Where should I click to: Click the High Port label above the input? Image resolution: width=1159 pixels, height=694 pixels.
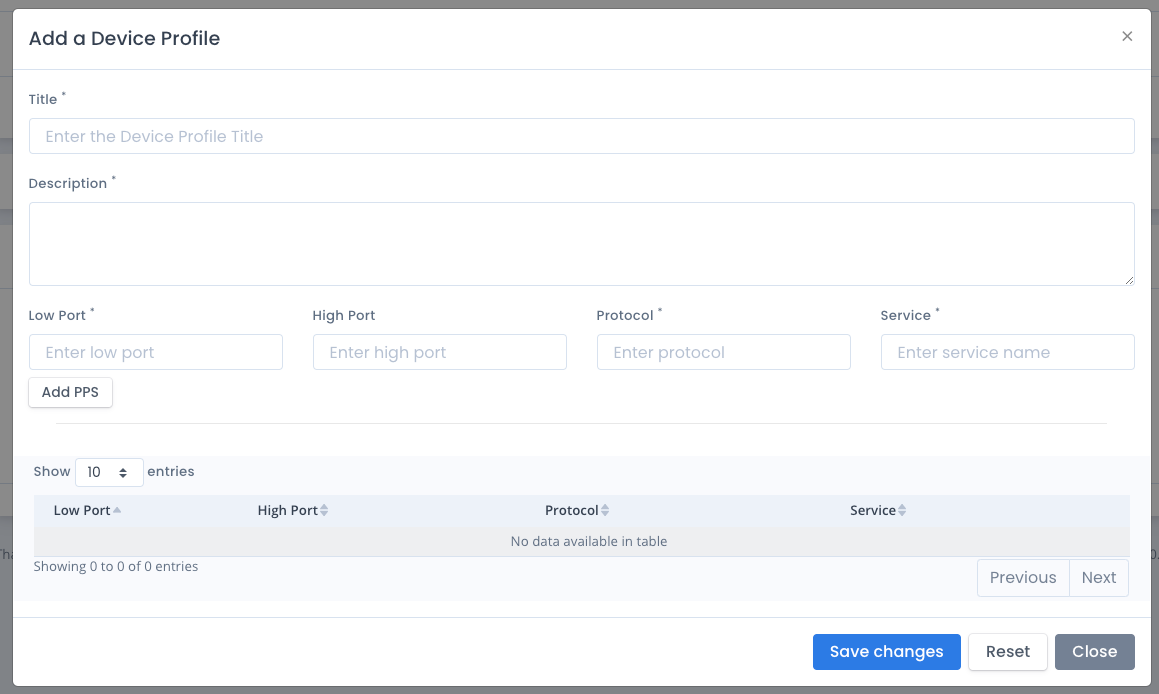(344, 315)
